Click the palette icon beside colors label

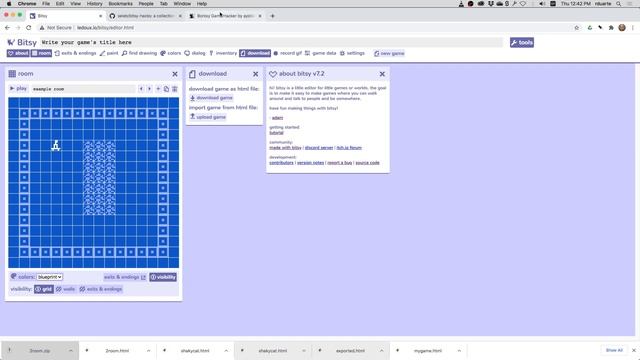pos(13,277)
